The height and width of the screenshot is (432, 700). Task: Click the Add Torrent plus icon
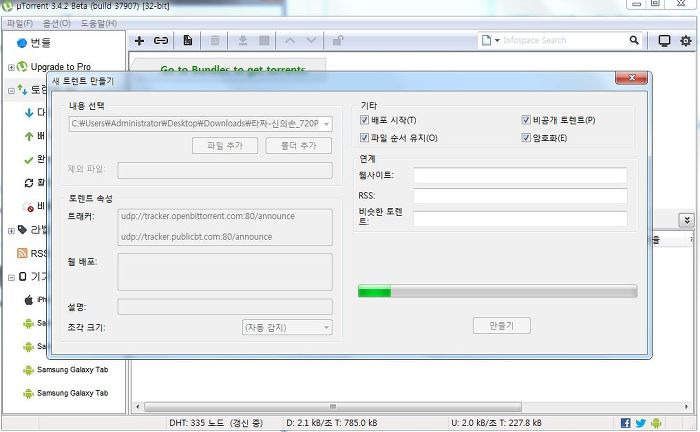tap(139, 41)
